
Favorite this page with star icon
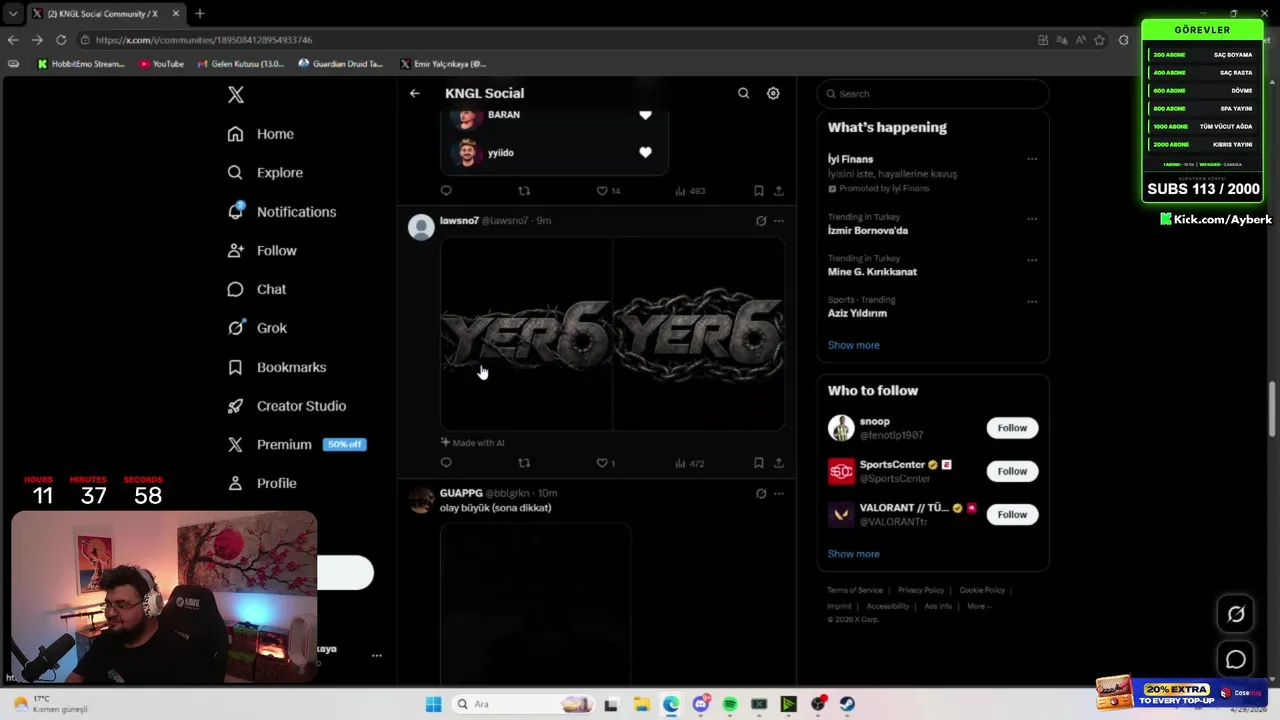click(1099, 40)
